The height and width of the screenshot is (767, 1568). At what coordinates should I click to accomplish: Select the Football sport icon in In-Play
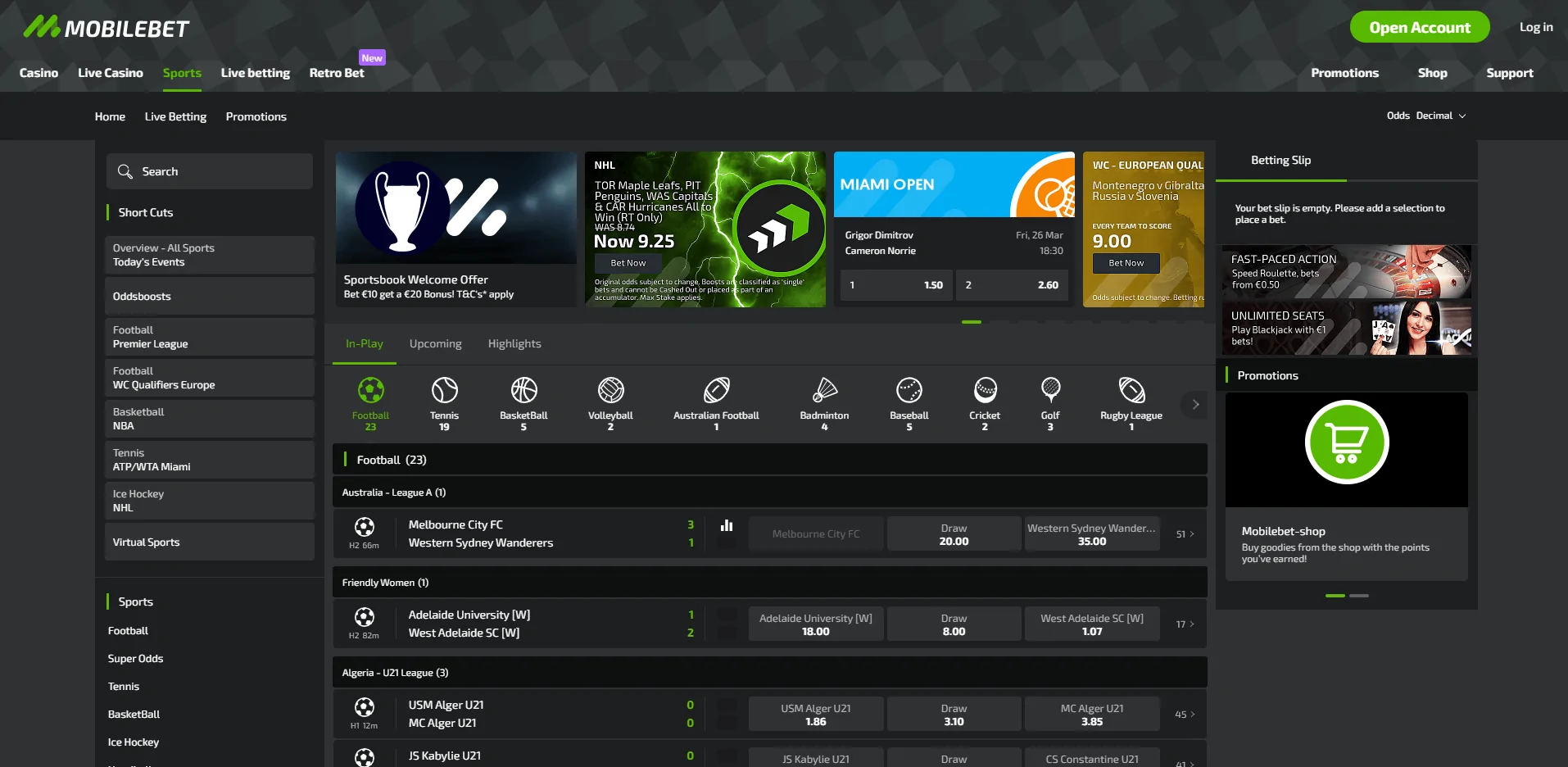pos(370,390)
